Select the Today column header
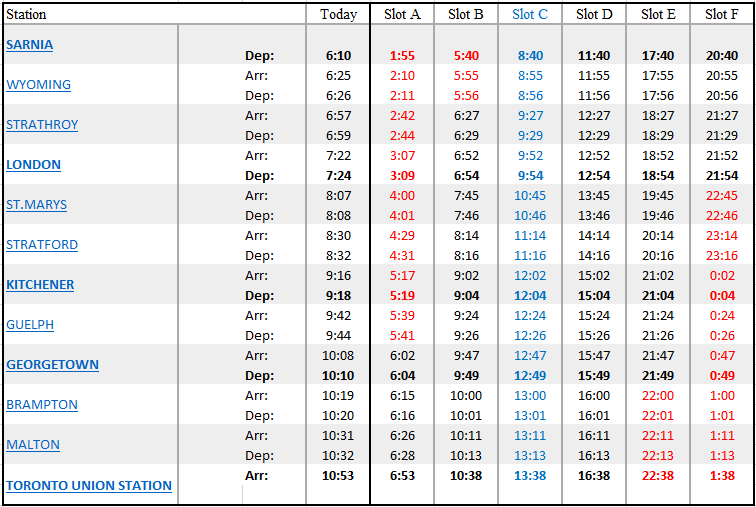The image size is (756, 507). (338, 14)
